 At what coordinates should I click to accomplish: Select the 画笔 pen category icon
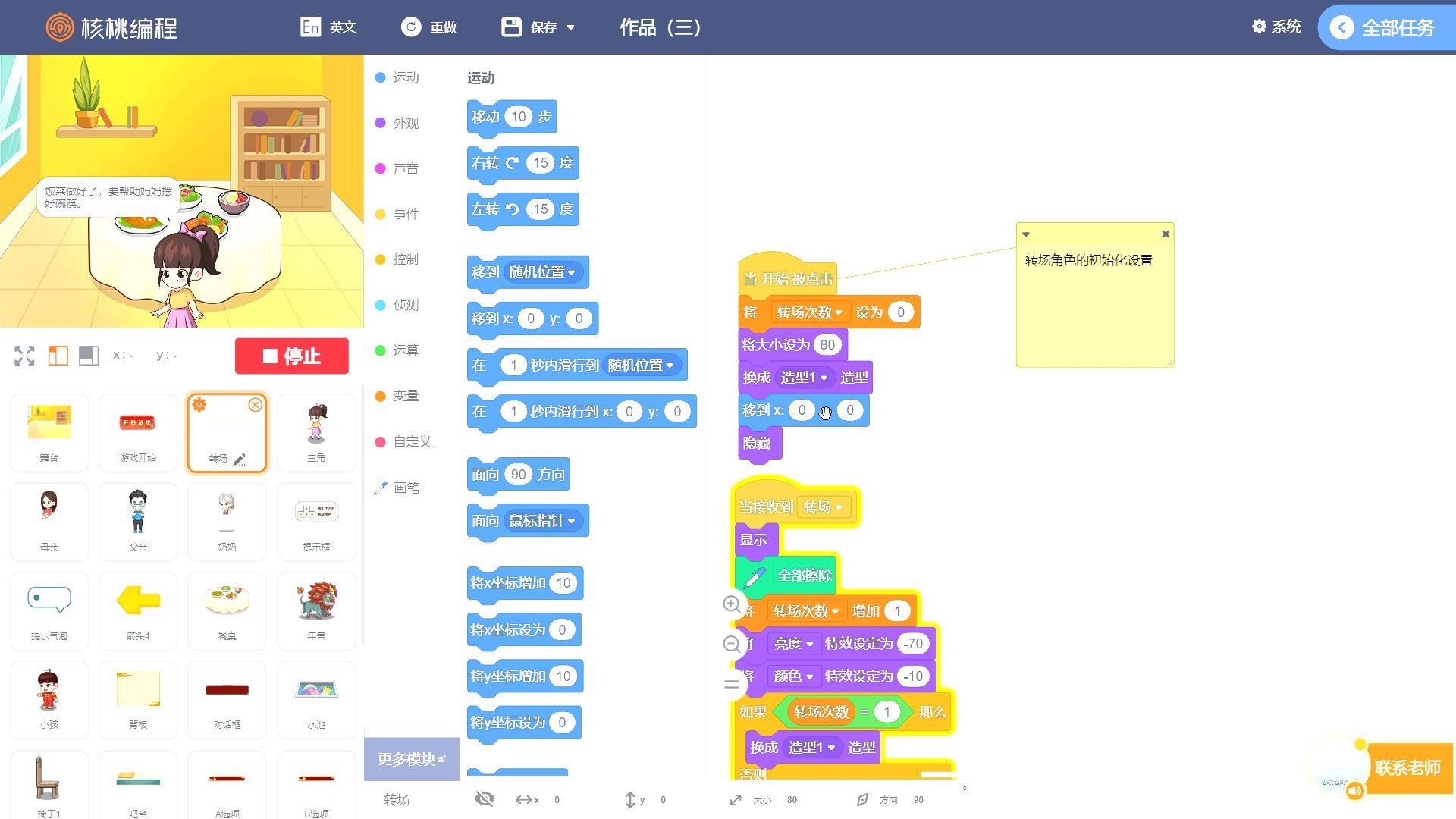(381, 488)
